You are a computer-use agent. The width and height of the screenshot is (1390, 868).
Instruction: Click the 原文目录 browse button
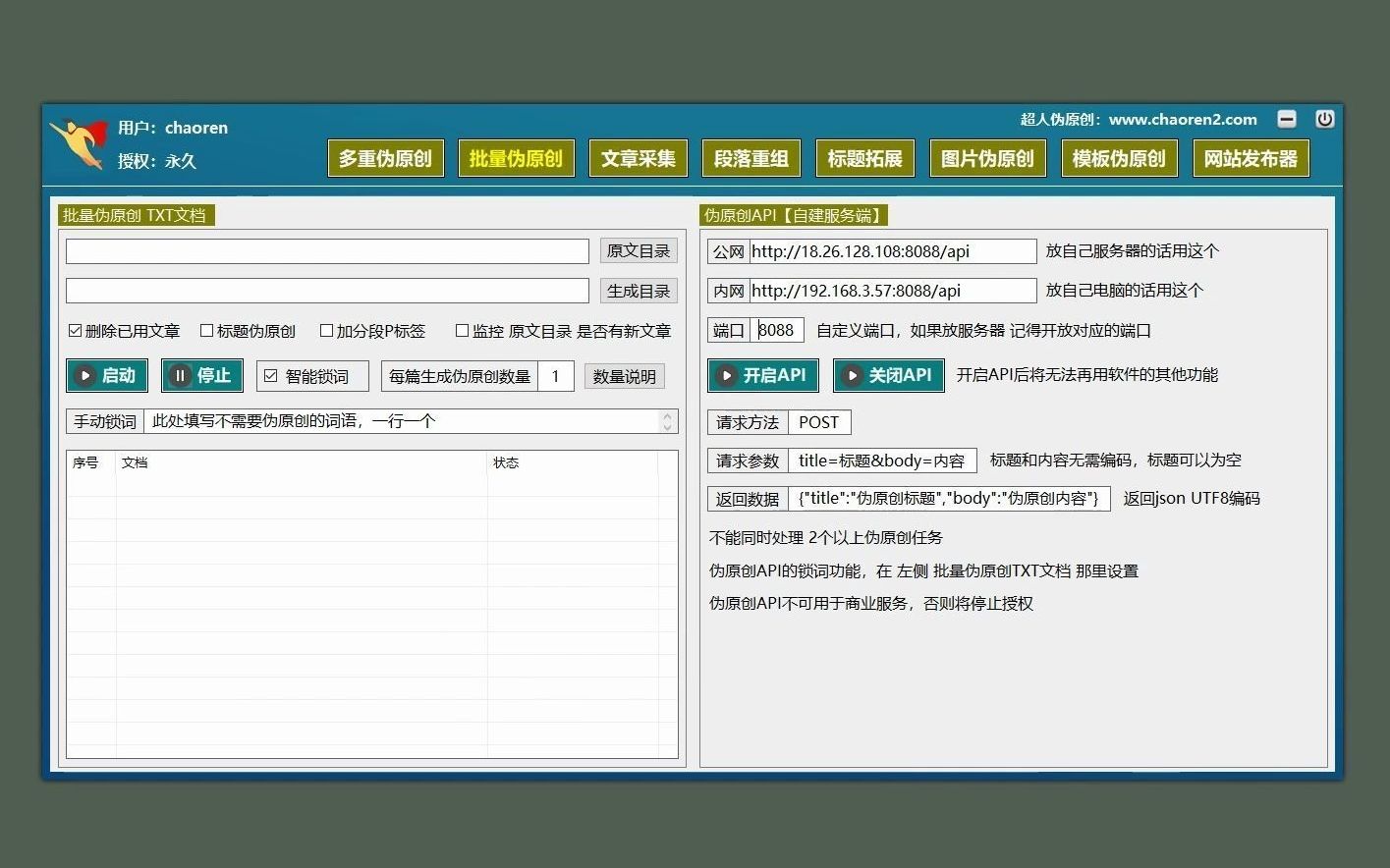pyautogui.click(x=639, y=250)
